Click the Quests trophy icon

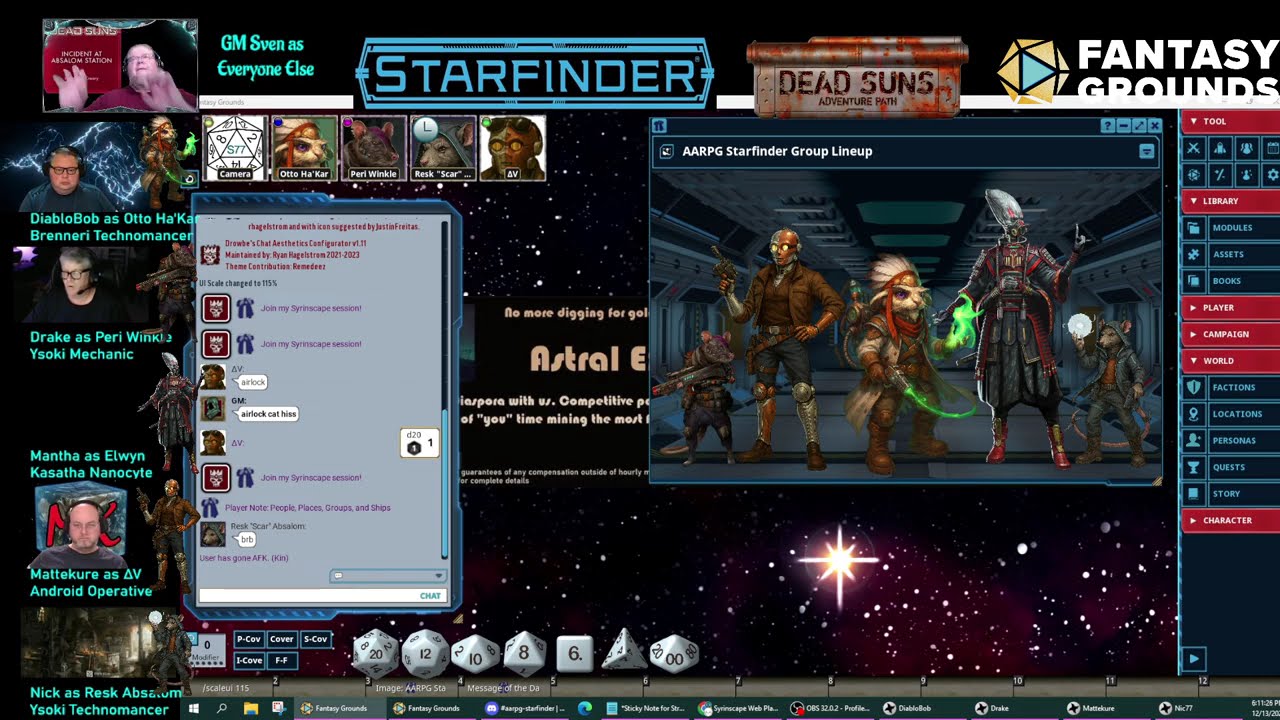[1193, 467]
